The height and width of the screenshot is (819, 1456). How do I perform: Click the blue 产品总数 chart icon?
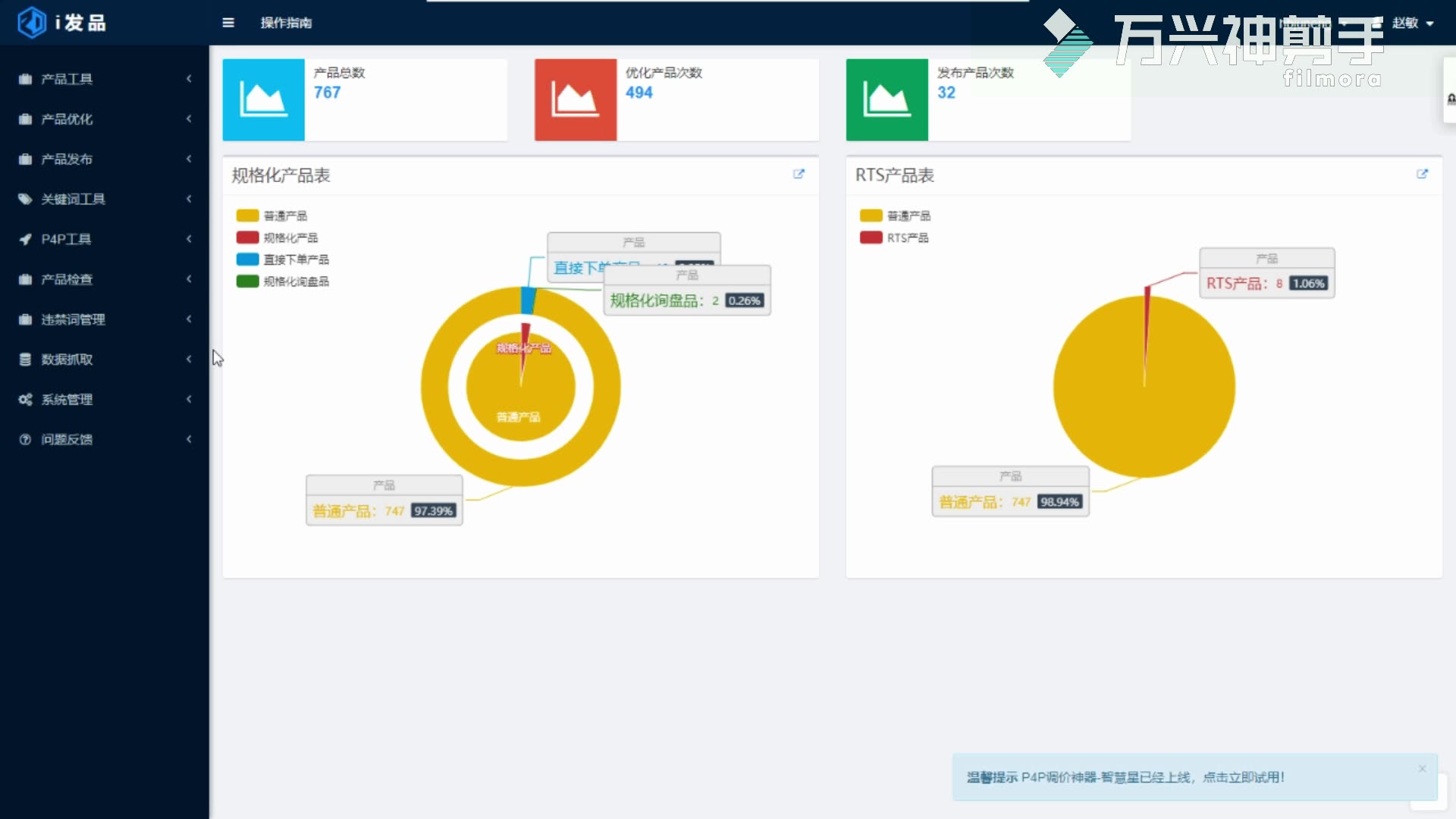[x=263, y=99]
